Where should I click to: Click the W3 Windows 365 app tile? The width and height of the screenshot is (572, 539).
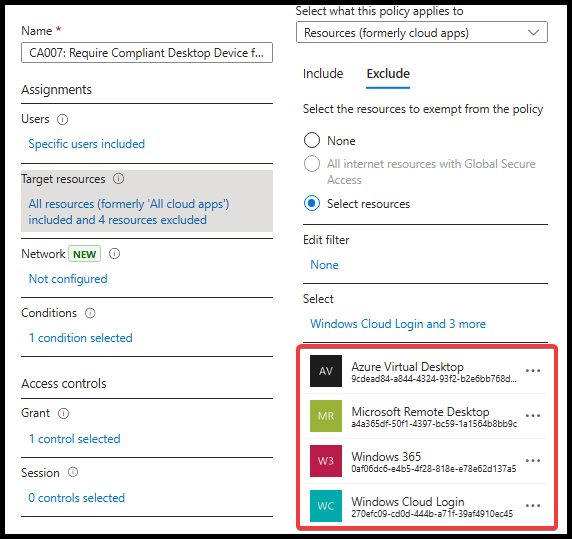[326, 461]
